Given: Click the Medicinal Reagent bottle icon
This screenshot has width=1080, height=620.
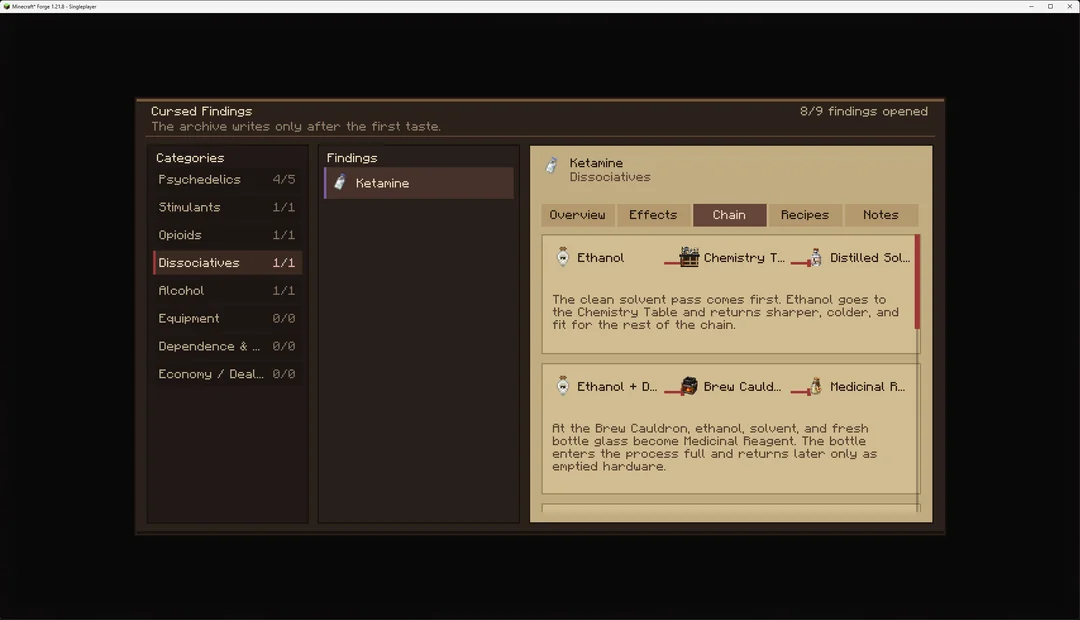Looking at the screenshot, I should 816,386.
